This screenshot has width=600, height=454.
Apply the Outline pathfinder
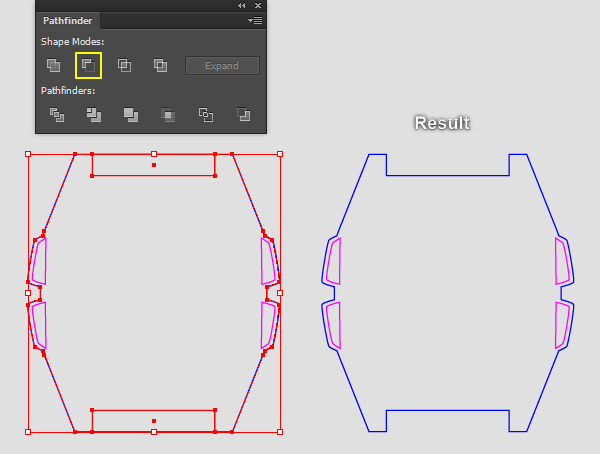[x=205, y=115]
